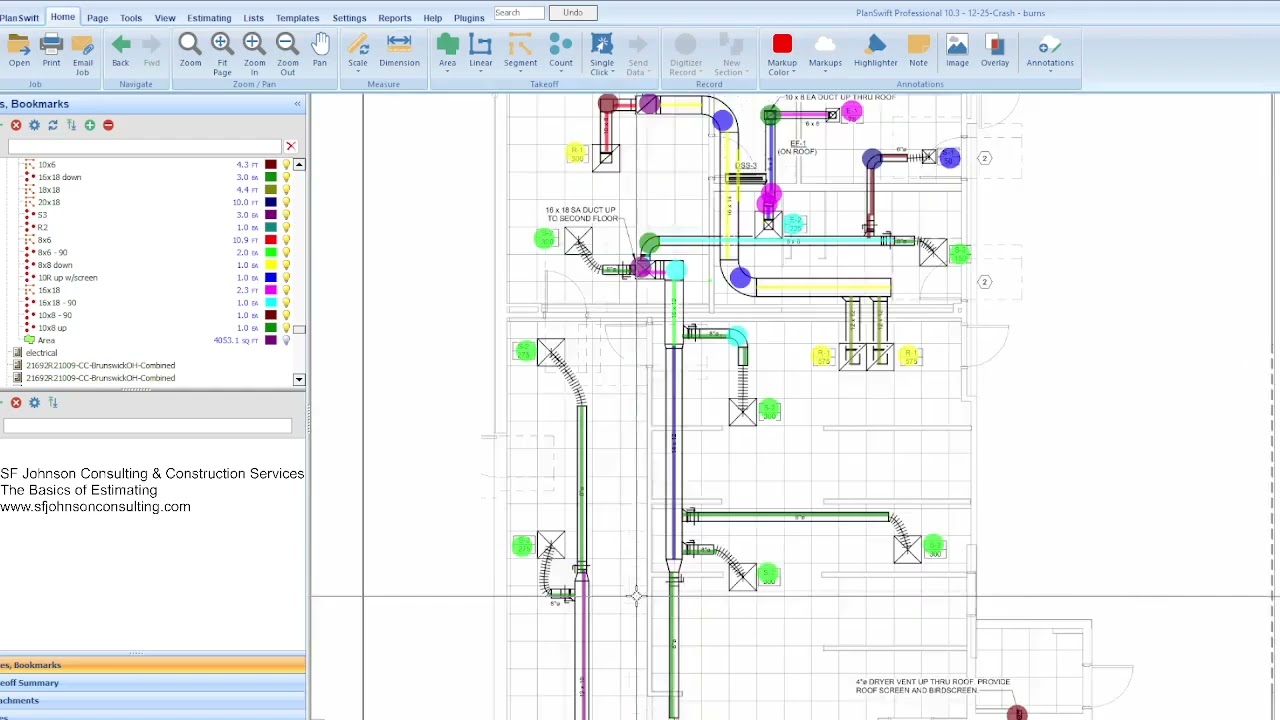Open the Templates ribbon tab
The image size is (1280, 720).
[x=297, y=18]
